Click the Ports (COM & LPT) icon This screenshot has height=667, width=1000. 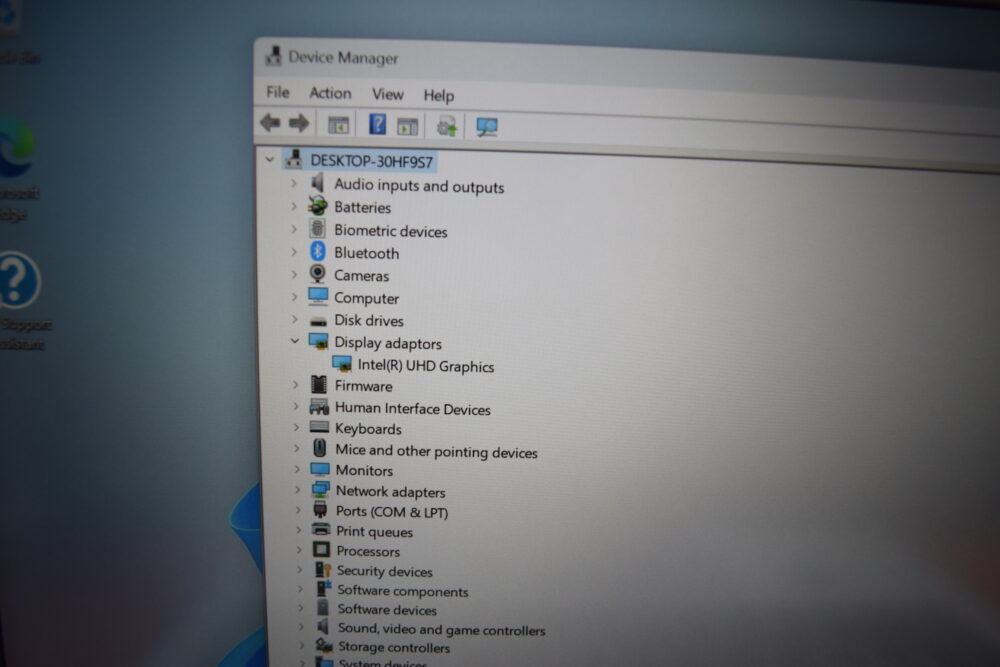tap(320, 509)
